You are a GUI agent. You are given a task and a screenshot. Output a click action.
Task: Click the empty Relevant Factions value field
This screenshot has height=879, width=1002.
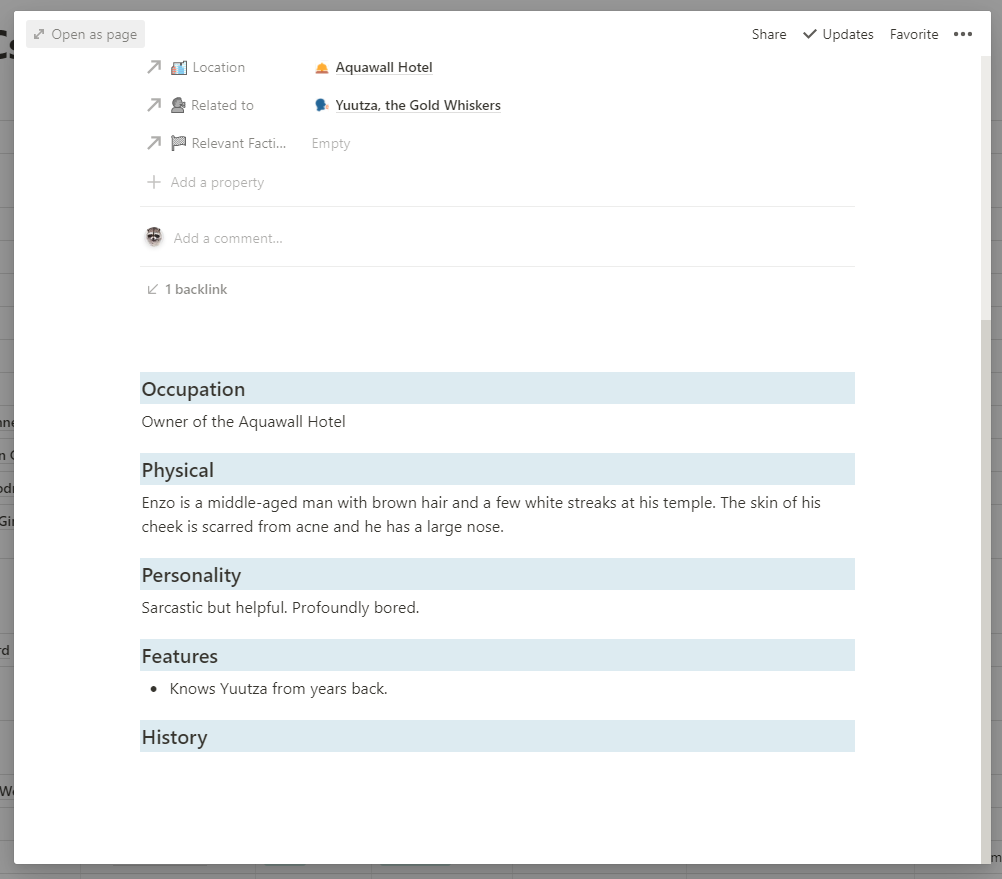pos(331,143)
